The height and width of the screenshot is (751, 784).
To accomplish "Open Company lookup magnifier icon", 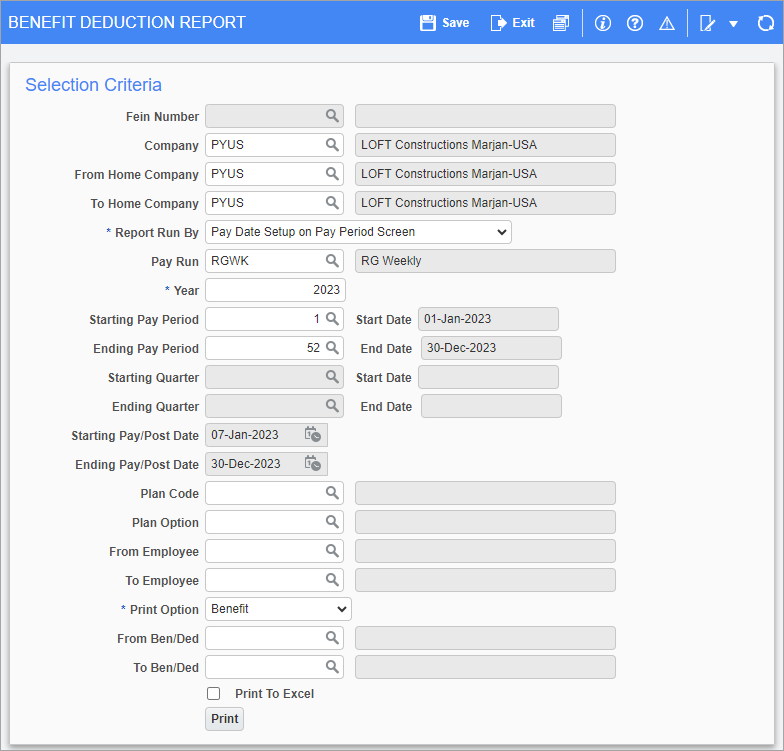I will tap(332, 145).
